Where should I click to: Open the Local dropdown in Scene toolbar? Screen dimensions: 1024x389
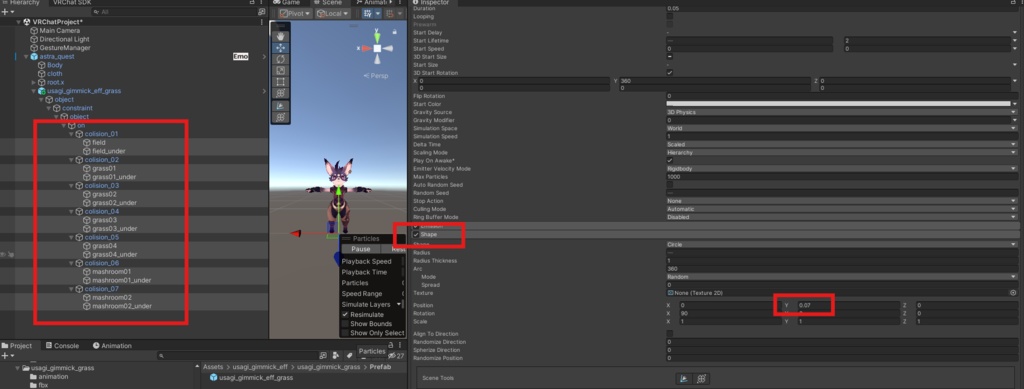click(x=332, y=13)
